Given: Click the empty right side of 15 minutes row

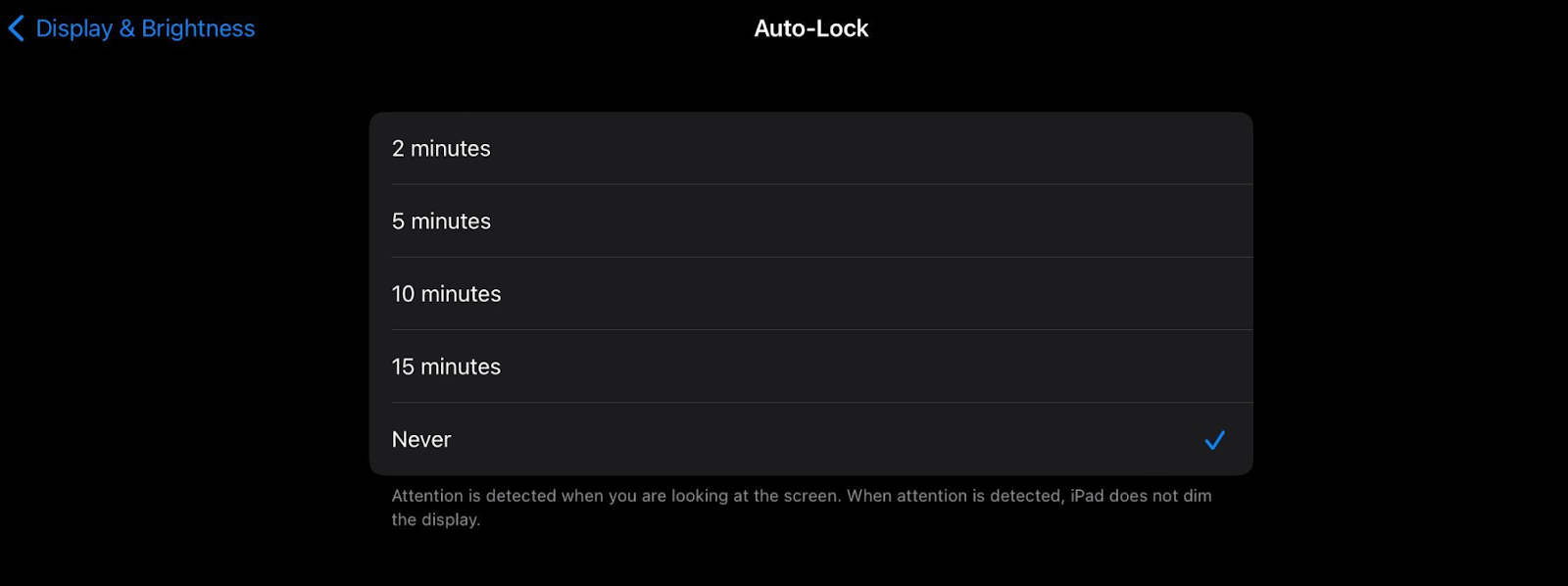Looking at the screenshot, I should click(x=1078, y=366).
